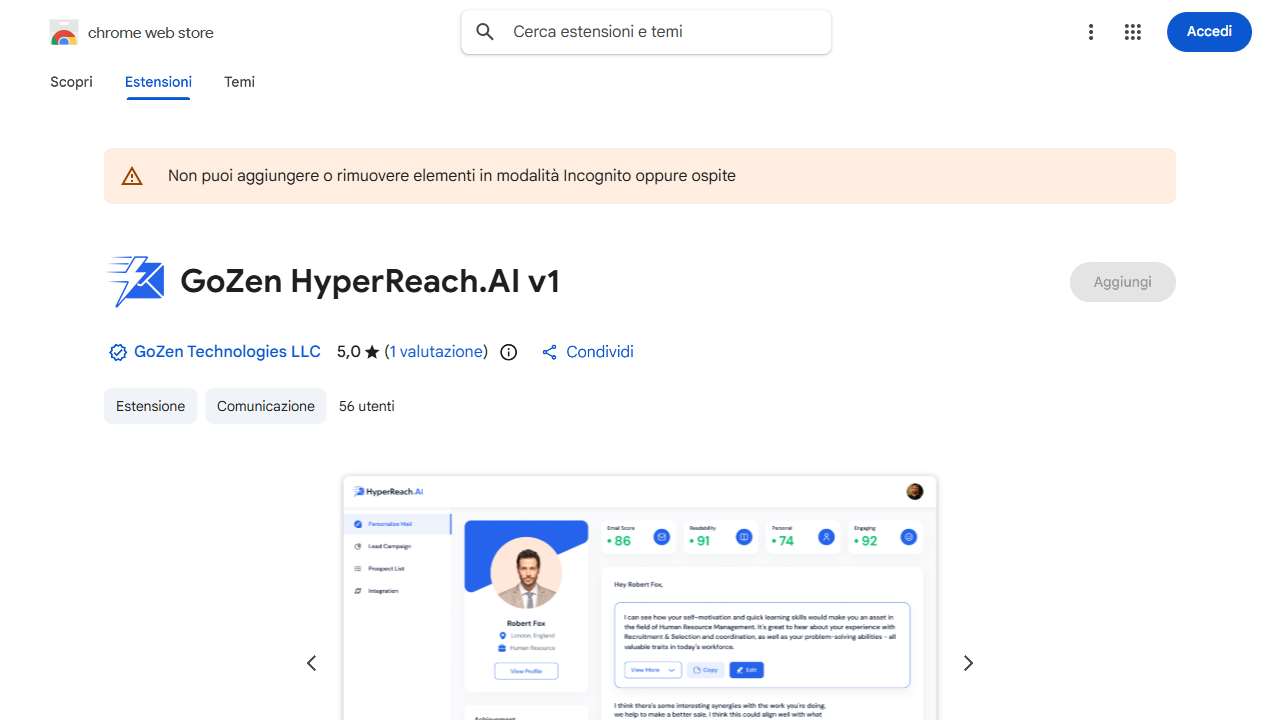This screenshot has width=1280, height=720.
Task: Open the GoZen Technologies LLC publisher link
Action: (227, 352)
